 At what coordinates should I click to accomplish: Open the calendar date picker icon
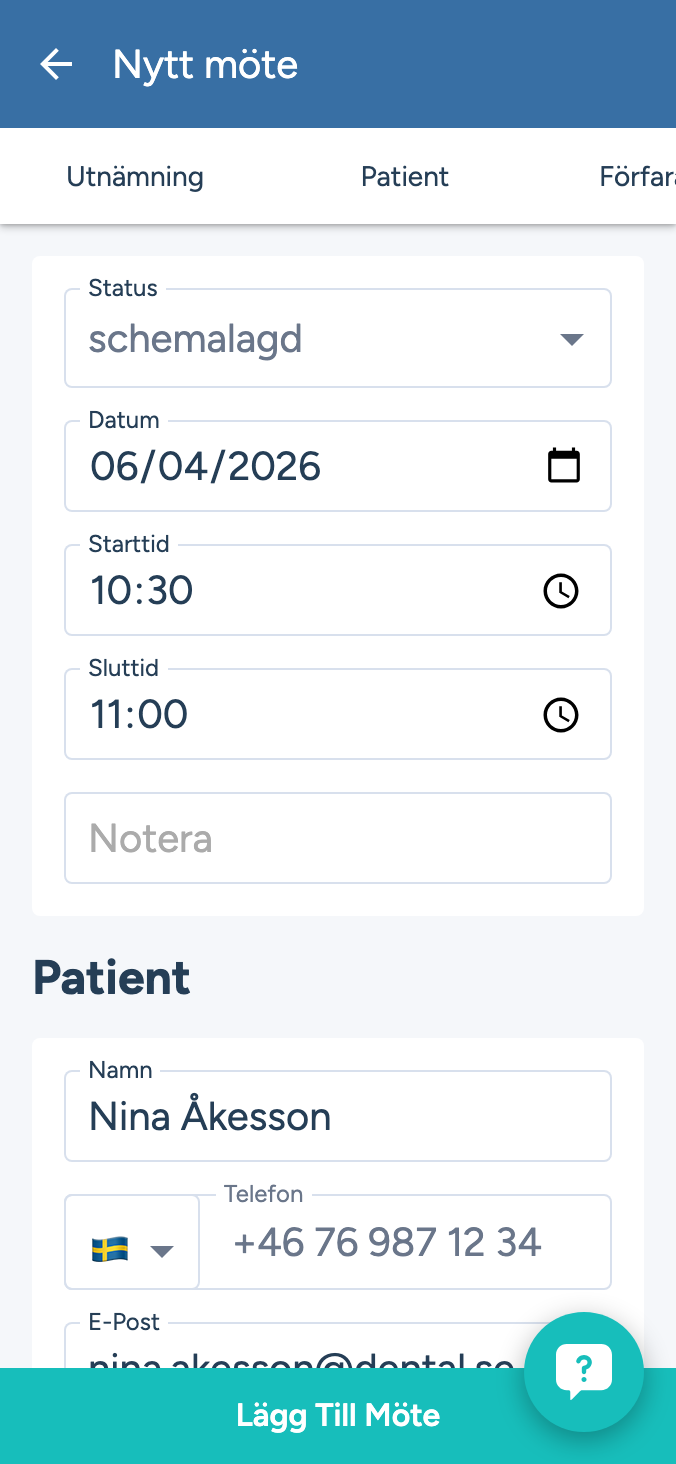tap(564, 466)
